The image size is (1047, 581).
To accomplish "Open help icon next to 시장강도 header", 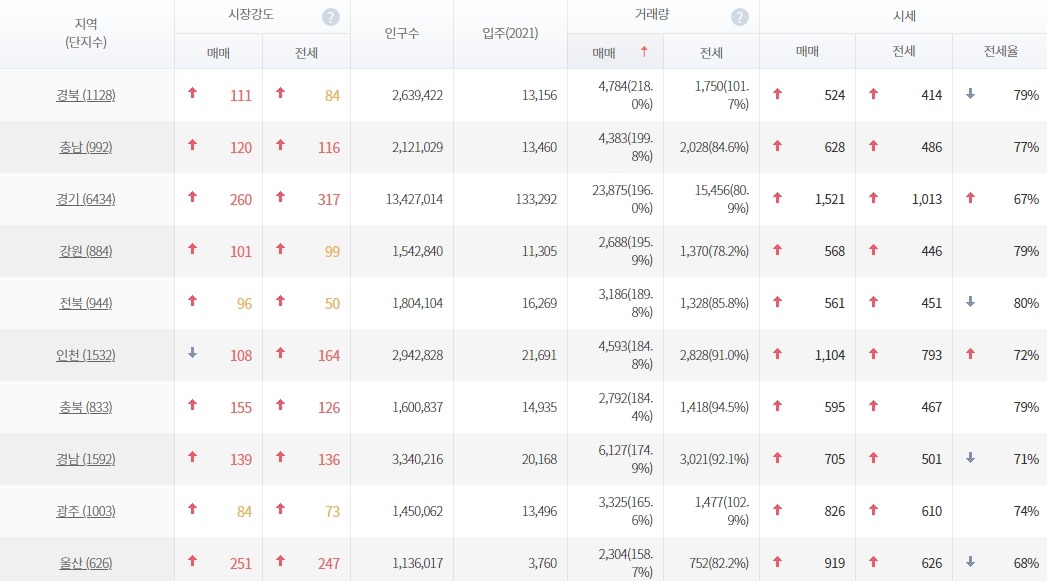I will tap(331, 17).
